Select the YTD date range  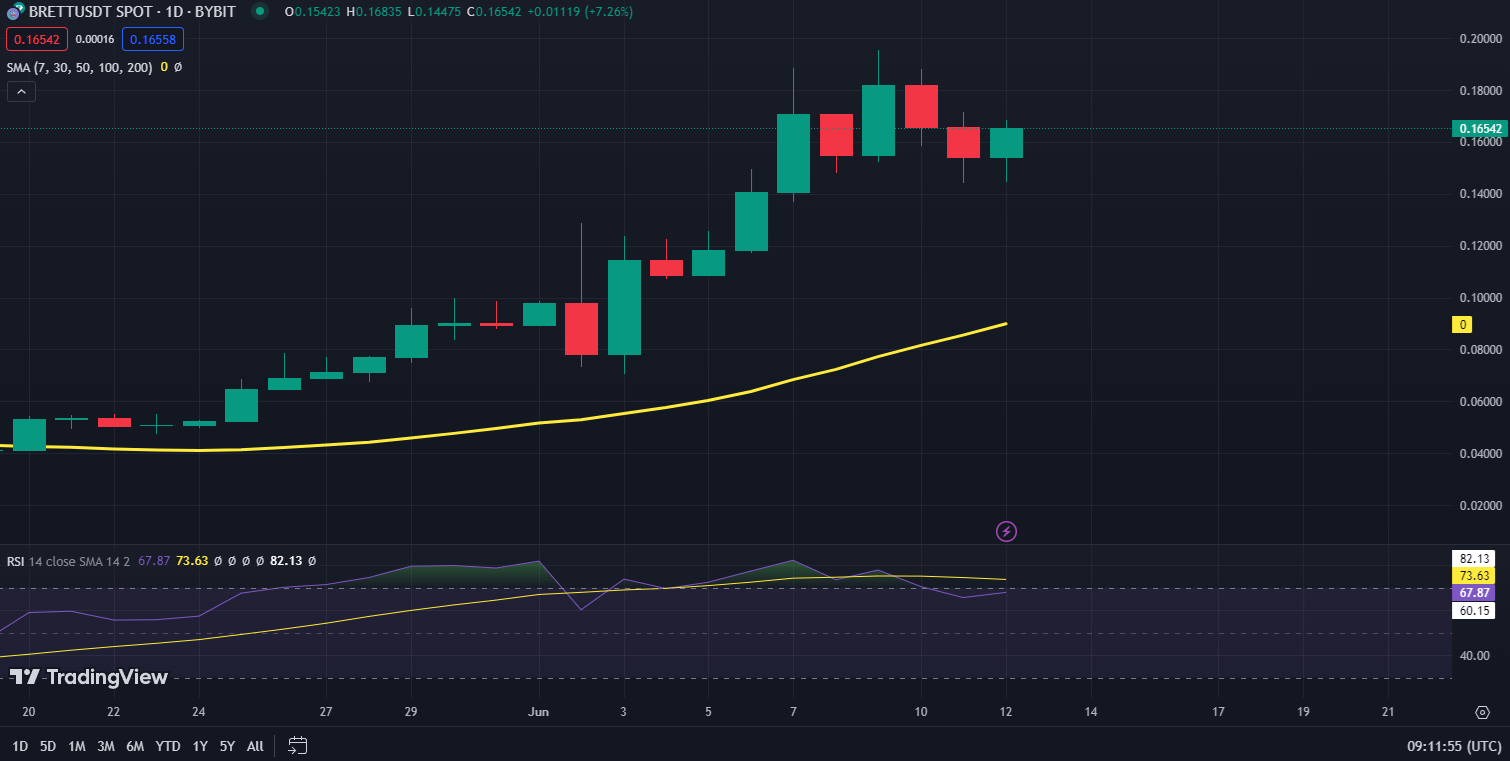[x=168, y=745]
